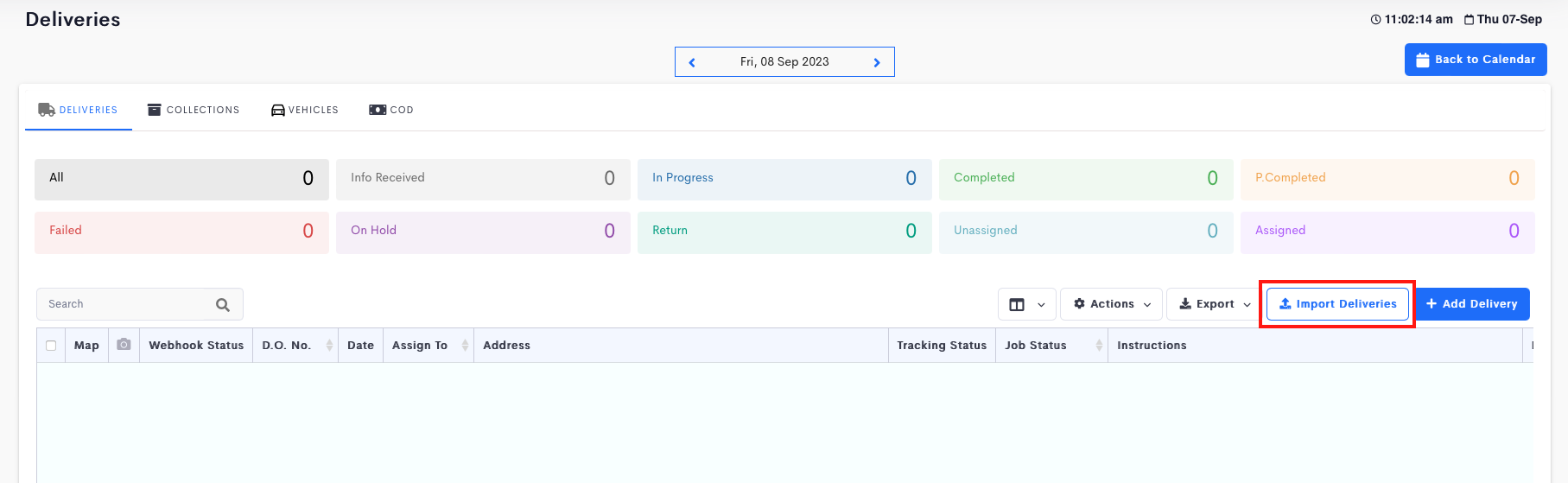Toggle the select-all rows checkbox

tap(51, 345)
